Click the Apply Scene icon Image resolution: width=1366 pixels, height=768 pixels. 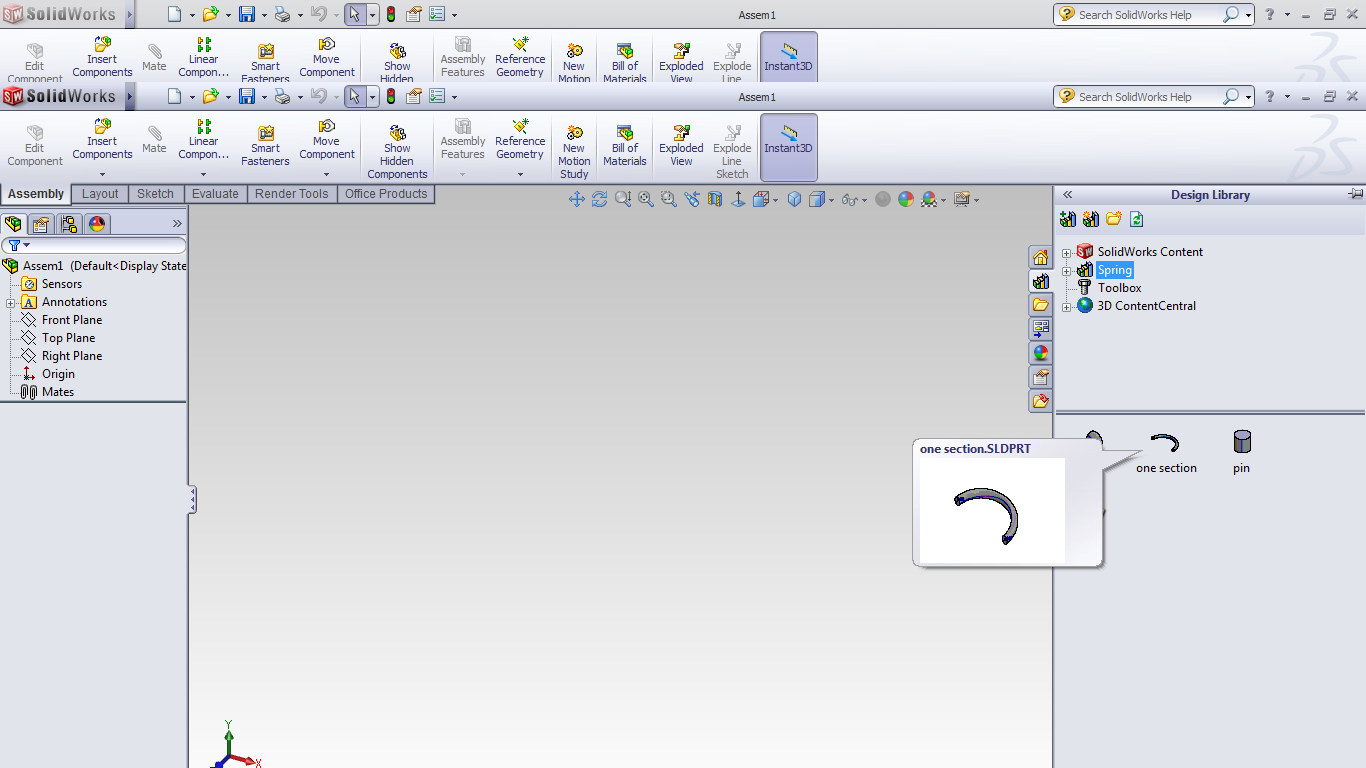coord(929,199)
